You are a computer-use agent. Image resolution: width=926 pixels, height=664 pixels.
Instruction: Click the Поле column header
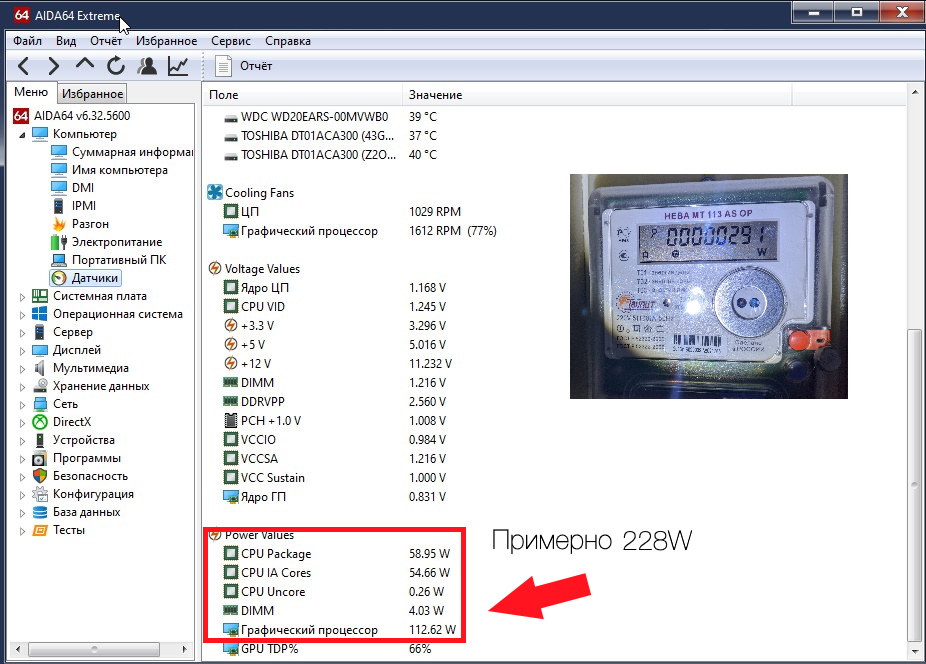coord(303,95)
